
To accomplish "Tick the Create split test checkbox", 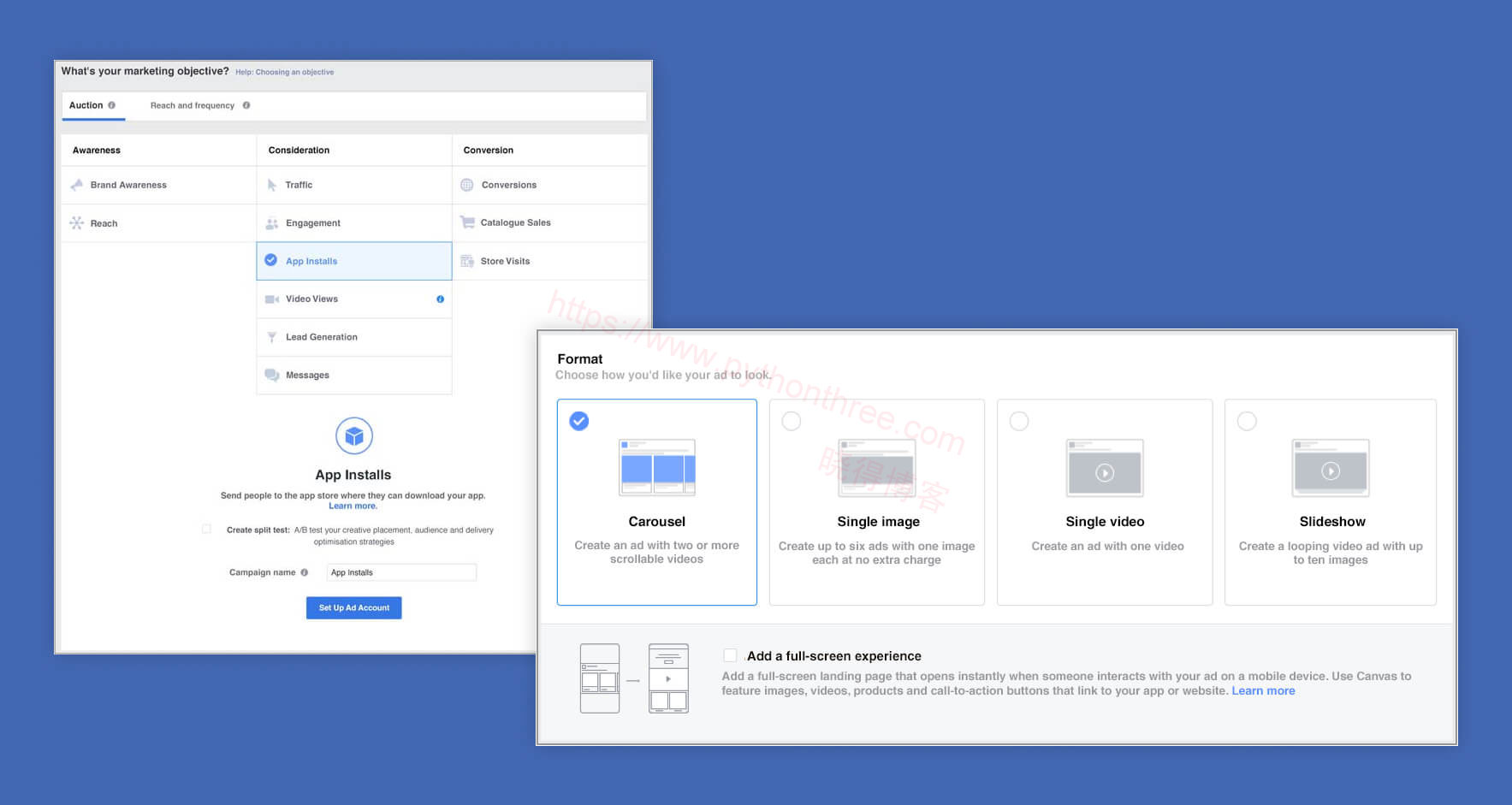I will pyautogui.click(x=206, y=530).
